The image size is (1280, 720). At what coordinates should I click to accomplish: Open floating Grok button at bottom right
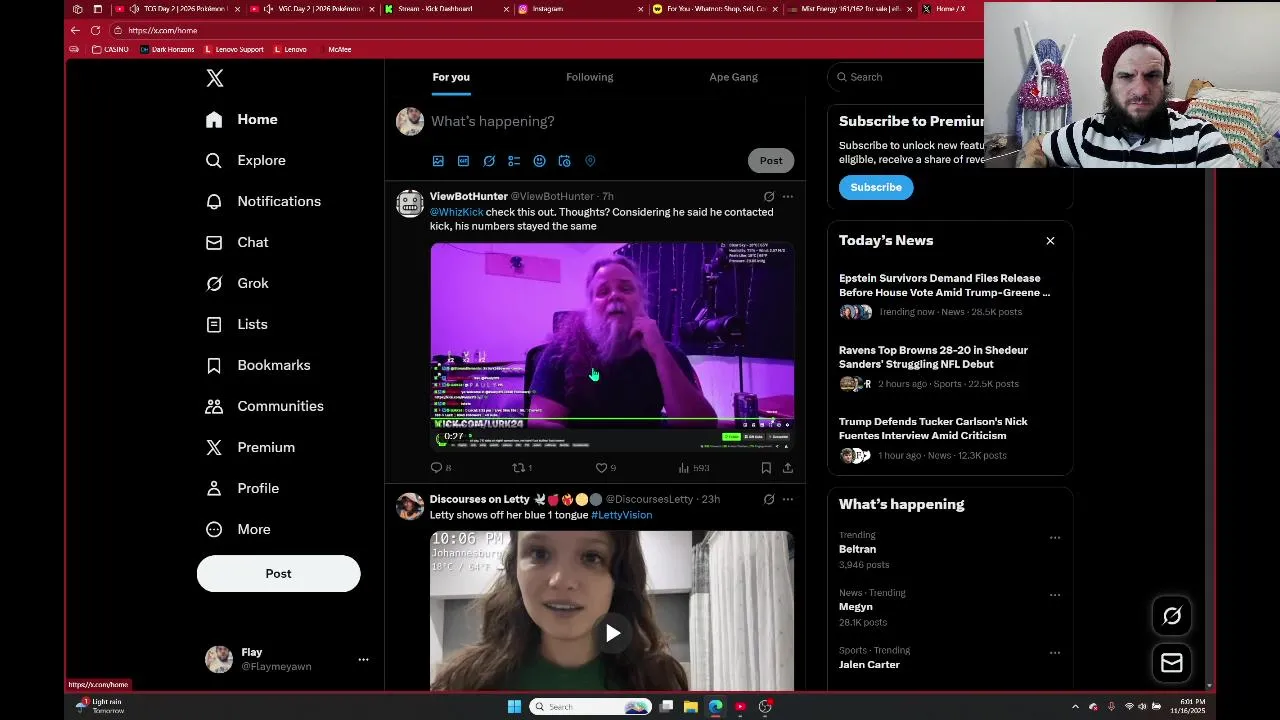click(x=1172, y=616)
